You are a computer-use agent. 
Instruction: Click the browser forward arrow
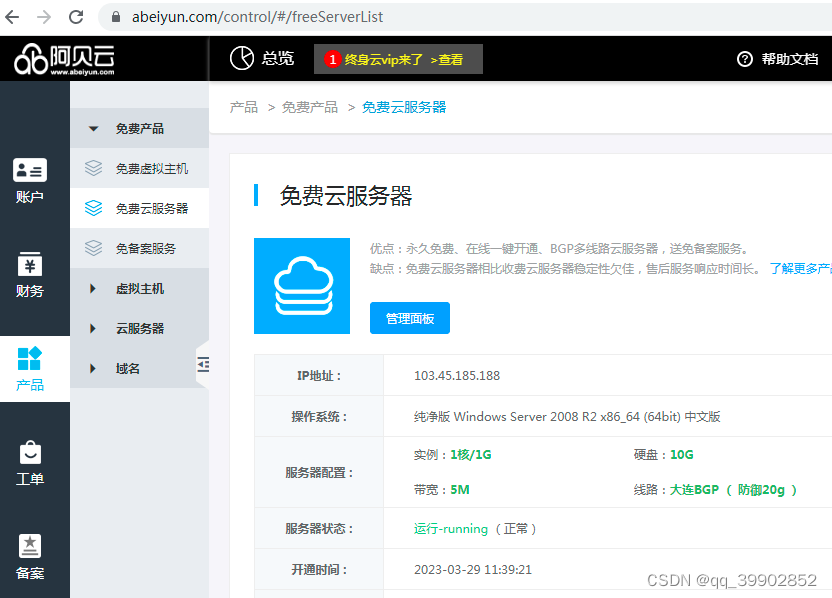click(44, 17)
